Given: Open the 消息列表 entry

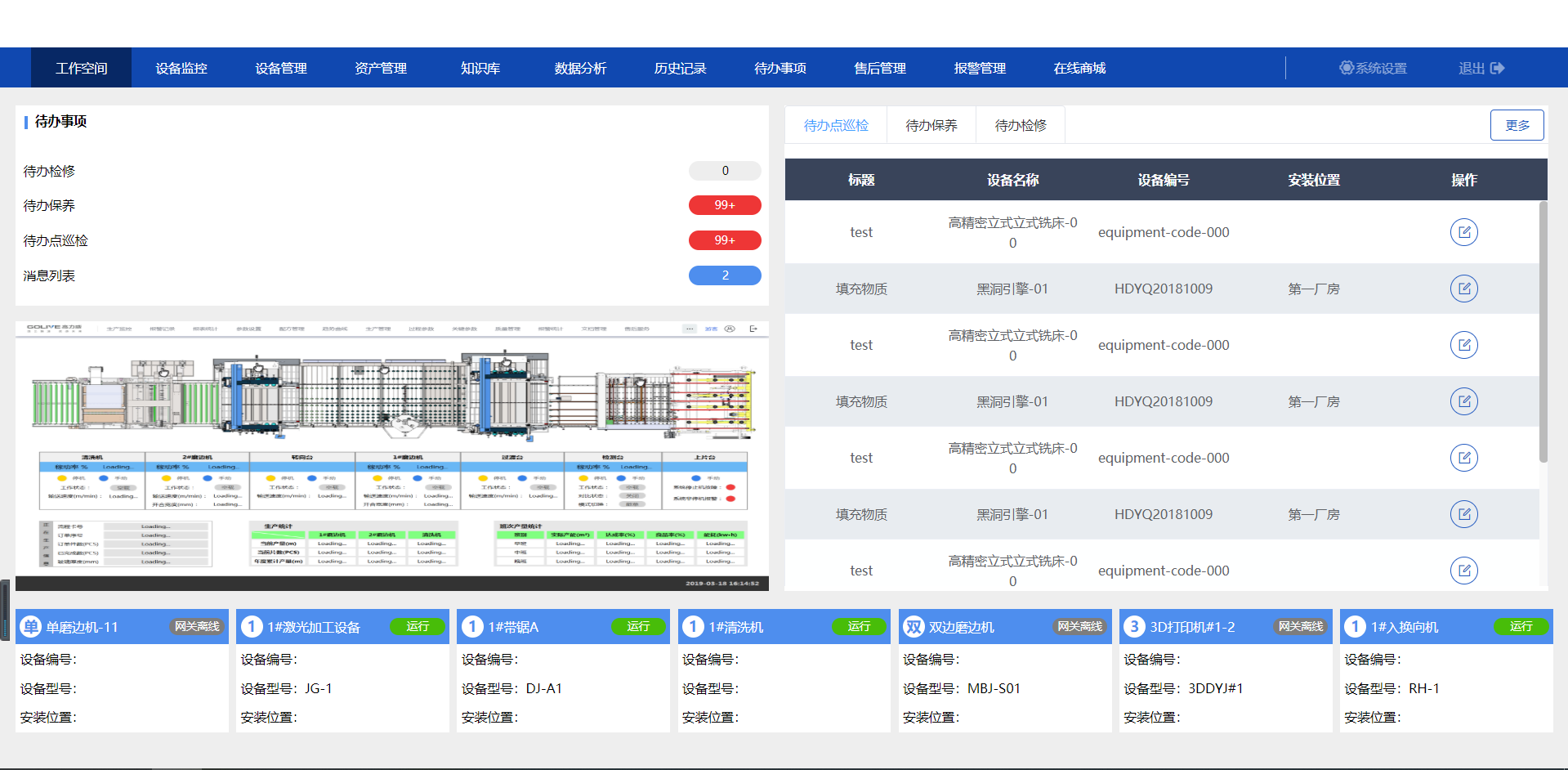Looking at the screenshot, I should tap(49, 275).
